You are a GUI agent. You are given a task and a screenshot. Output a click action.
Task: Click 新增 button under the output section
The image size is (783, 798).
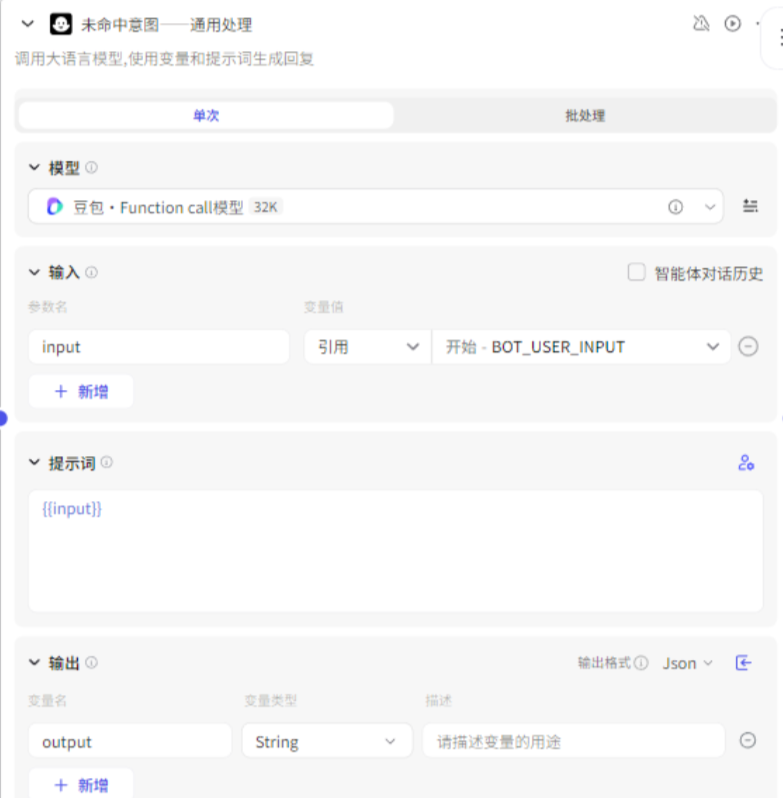[x=81, y=784]
